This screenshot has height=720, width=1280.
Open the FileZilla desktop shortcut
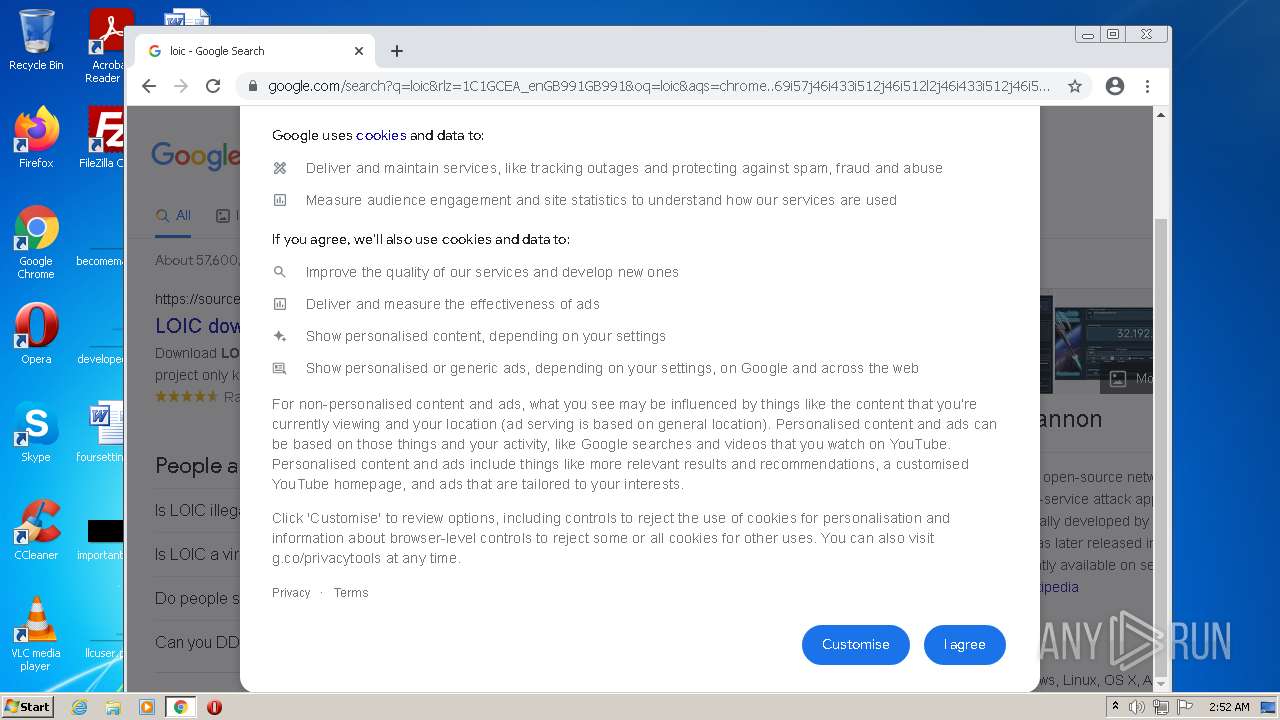pyautogui.click(x=104, y=137)
